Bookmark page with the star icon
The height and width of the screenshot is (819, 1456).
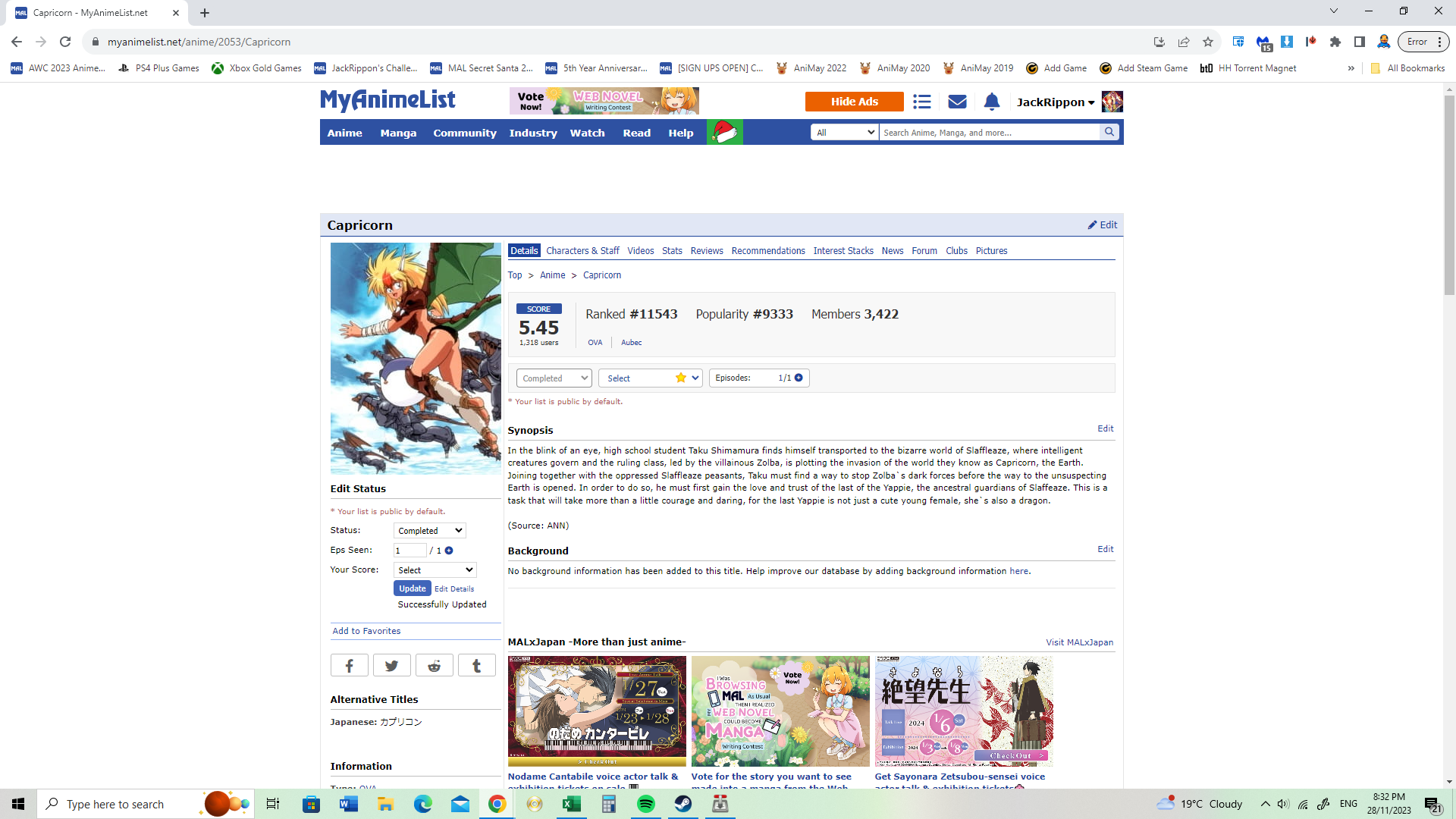click(1208, 42)
